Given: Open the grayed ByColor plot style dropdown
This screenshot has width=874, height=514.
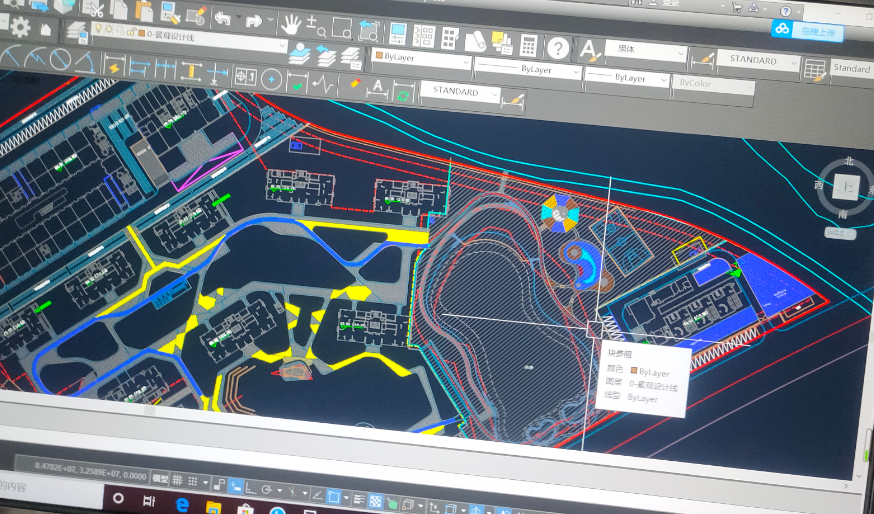Looking at the screenshot, I should click(x=713, y=85).
